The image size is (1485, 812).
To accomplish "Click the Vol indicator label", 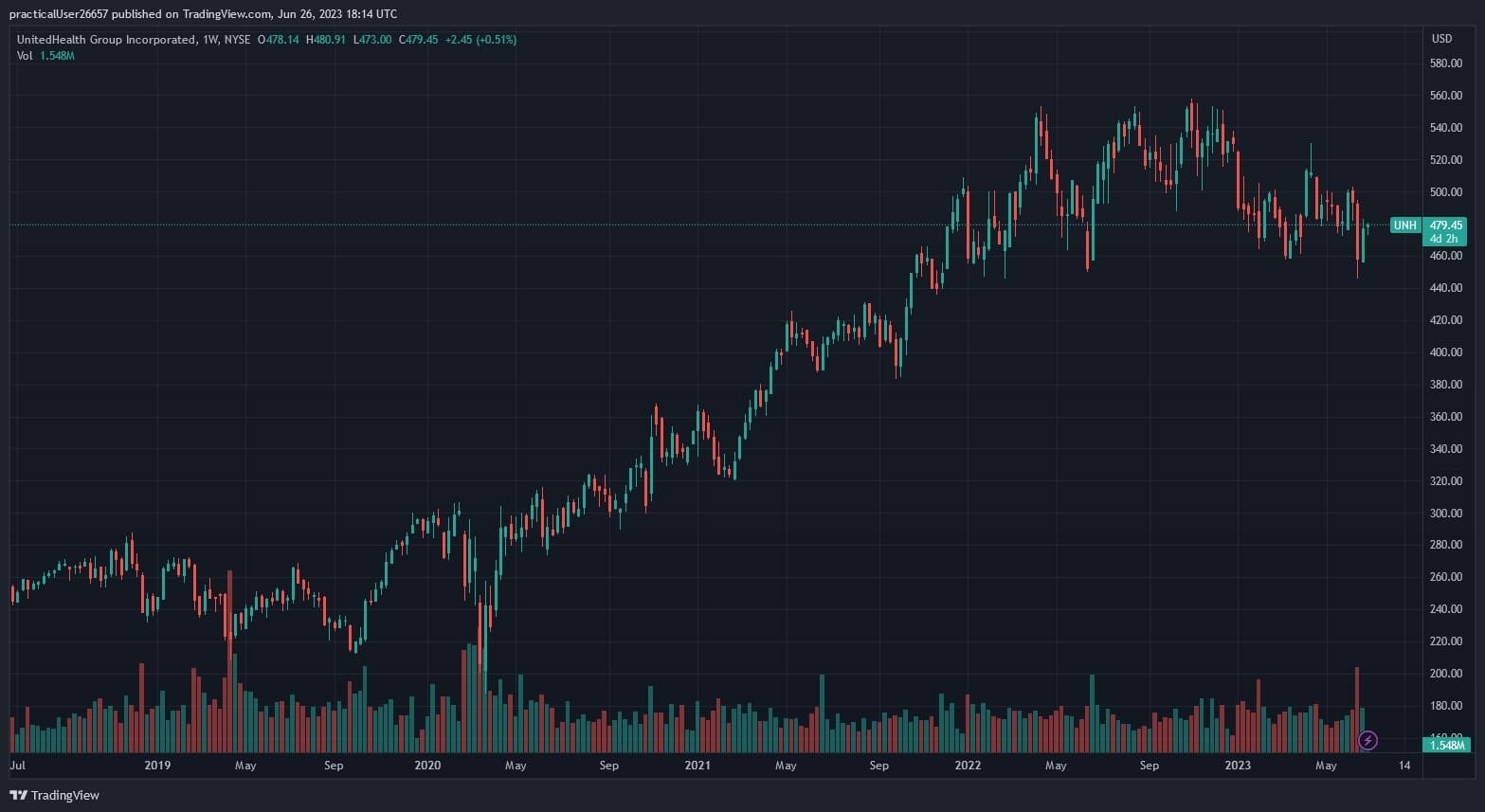I will point(25,56).
